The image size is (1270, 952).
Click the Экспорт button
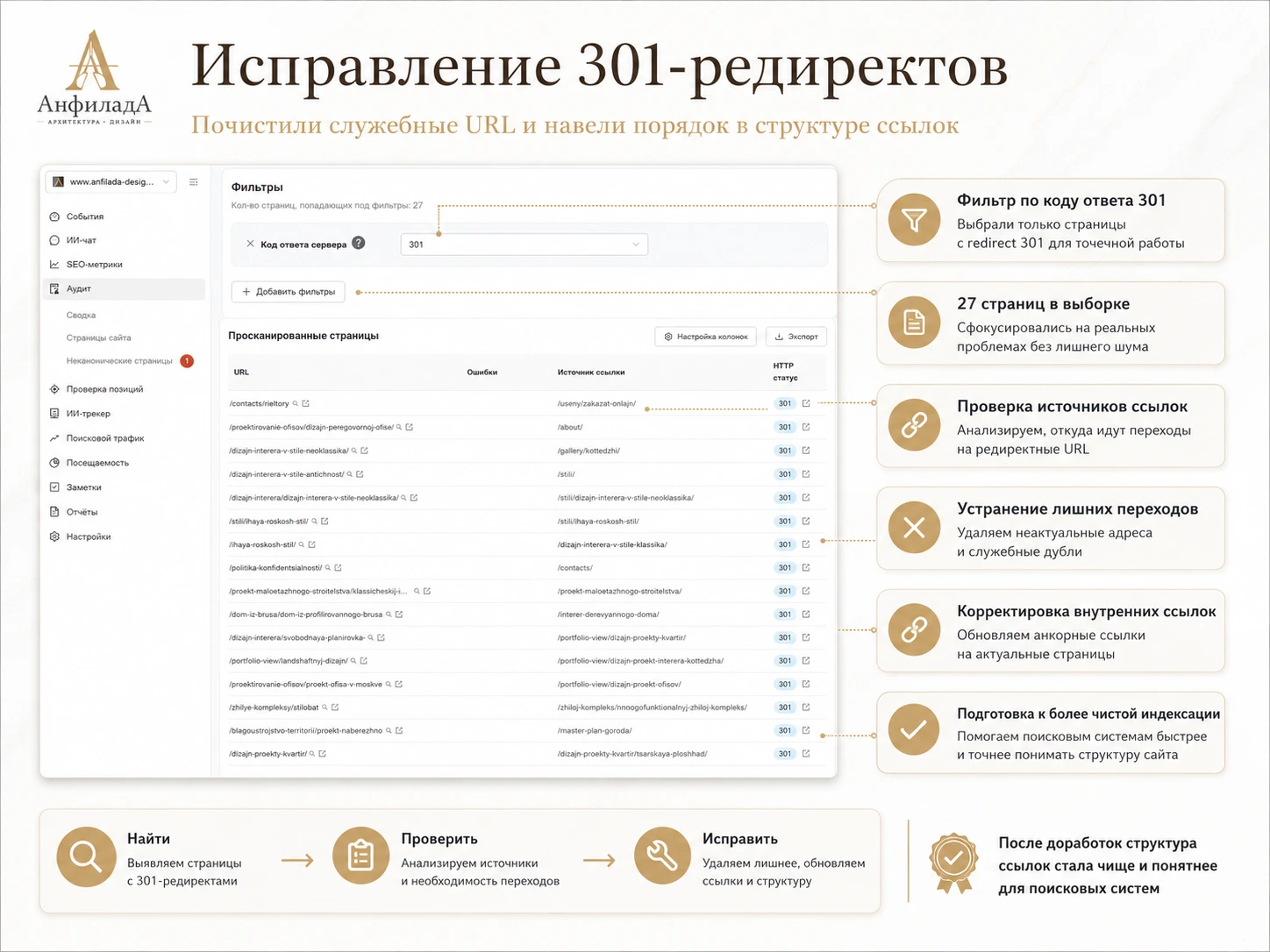[796, 337]
